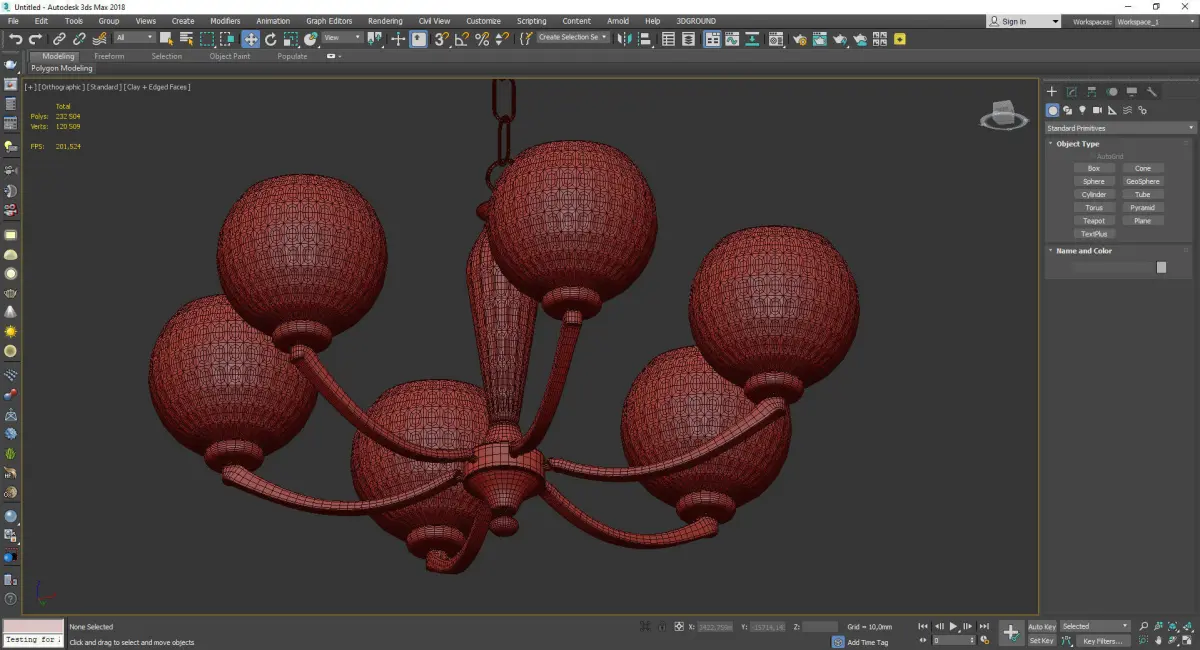Image resolution: width=1200 pixels, height=650 pixels.
Task: Open the Mirror tool
Action: 624,39
